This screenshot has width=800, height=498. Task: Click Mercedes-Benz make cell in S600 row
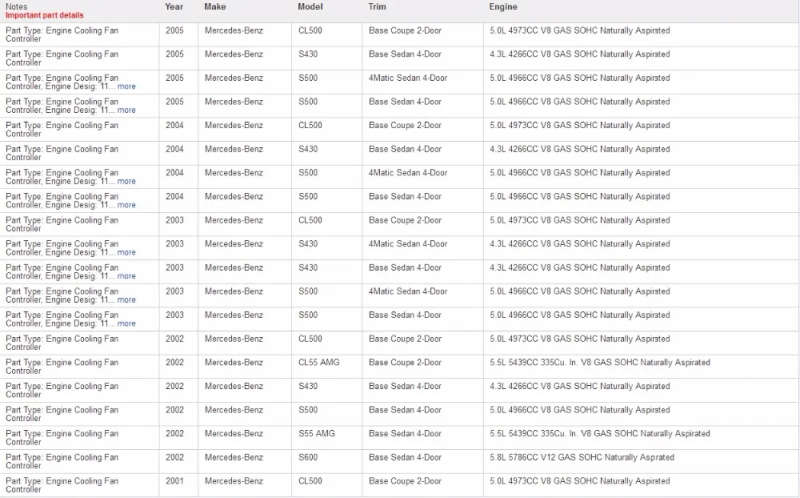[x=234, y=457]
